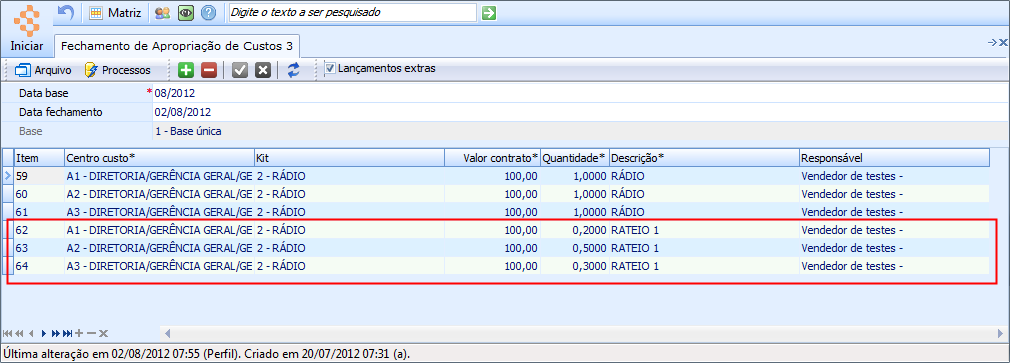Refresh data with blue arrows icon

pos(294,70)
